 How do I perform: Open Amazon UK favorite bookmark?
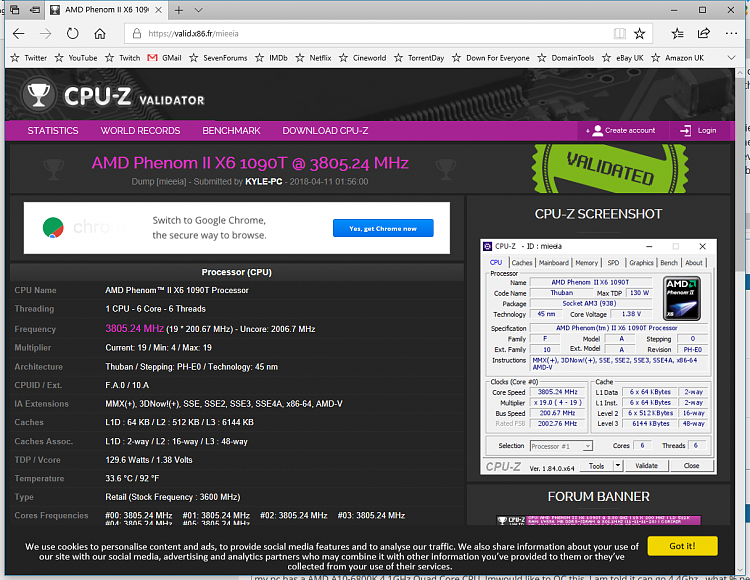(x=678, y=58)
